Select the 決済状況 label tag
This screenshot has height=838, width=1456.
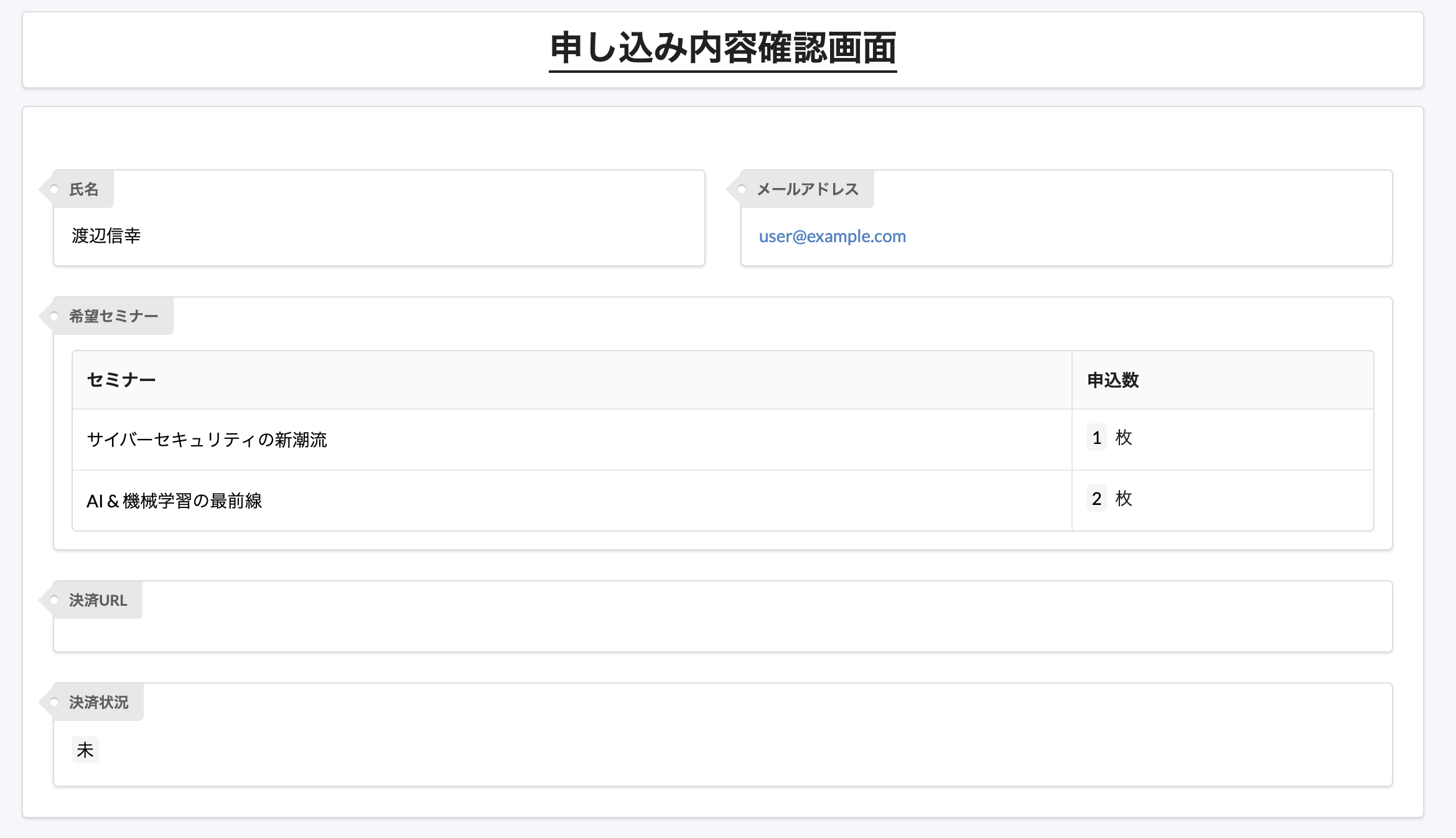97,702
